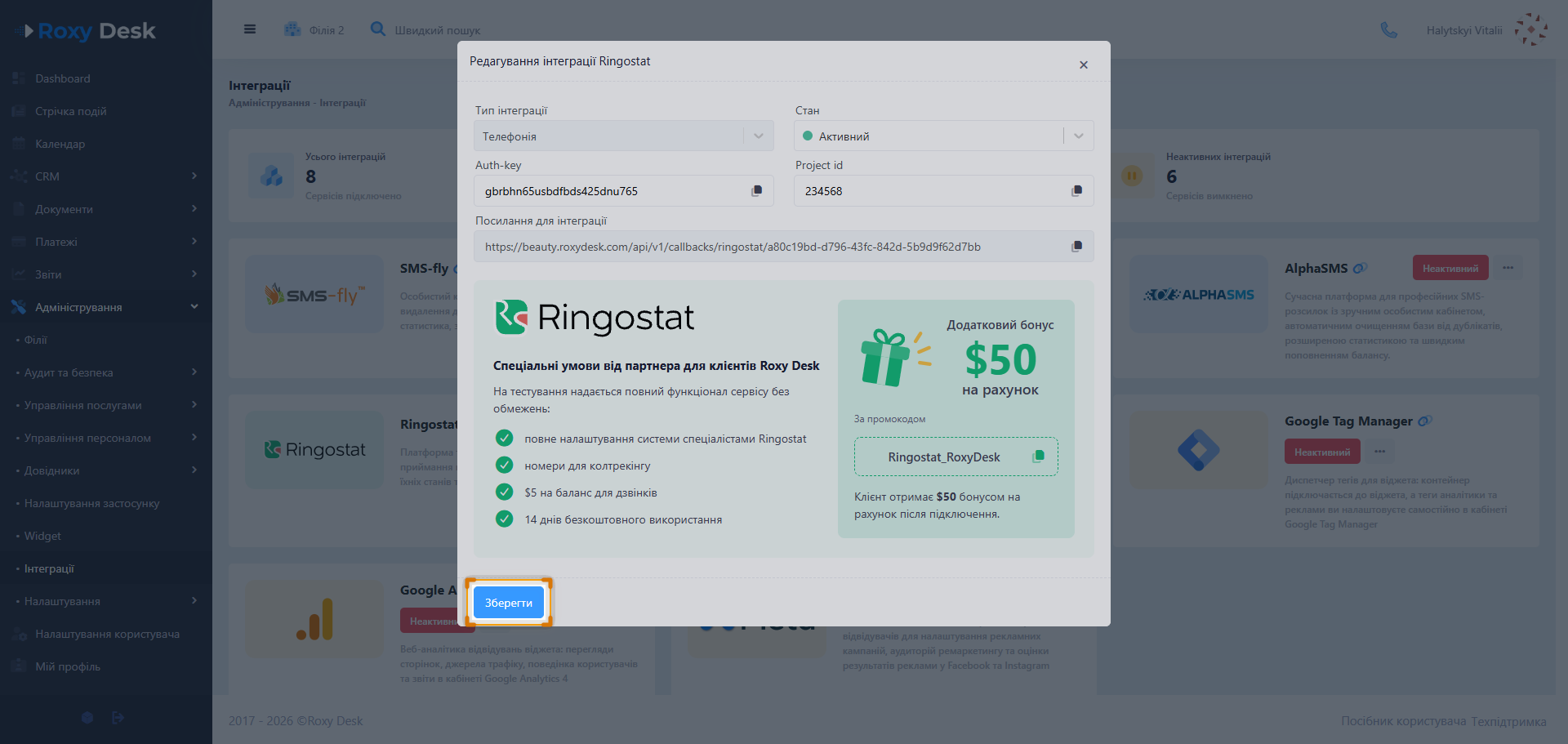This screenshot has height=744, width=1568.
Task: Click the Ringostat_RoxyDesk promo code box
Action: [x=956, y=457]
